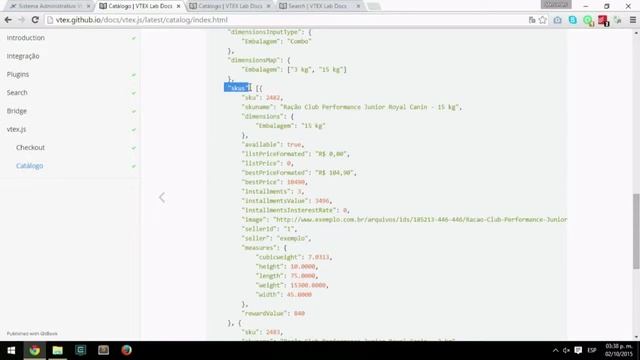Click the "rewardValue" line in the code
The width and height of the screenshot is (640, 360).
[273, 313]
